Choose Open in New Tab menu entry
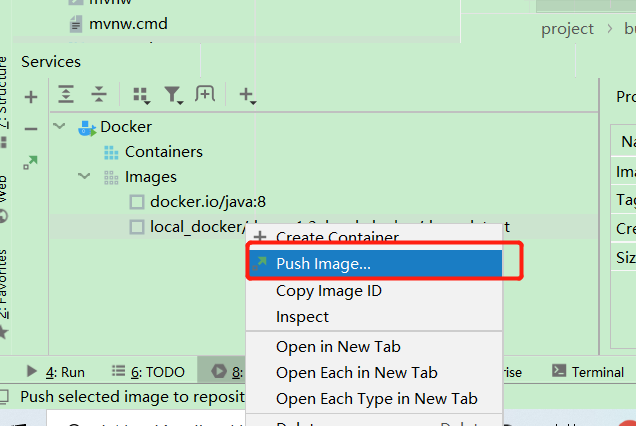The width and height of the screenshot is (636, 426). point(374,347)
